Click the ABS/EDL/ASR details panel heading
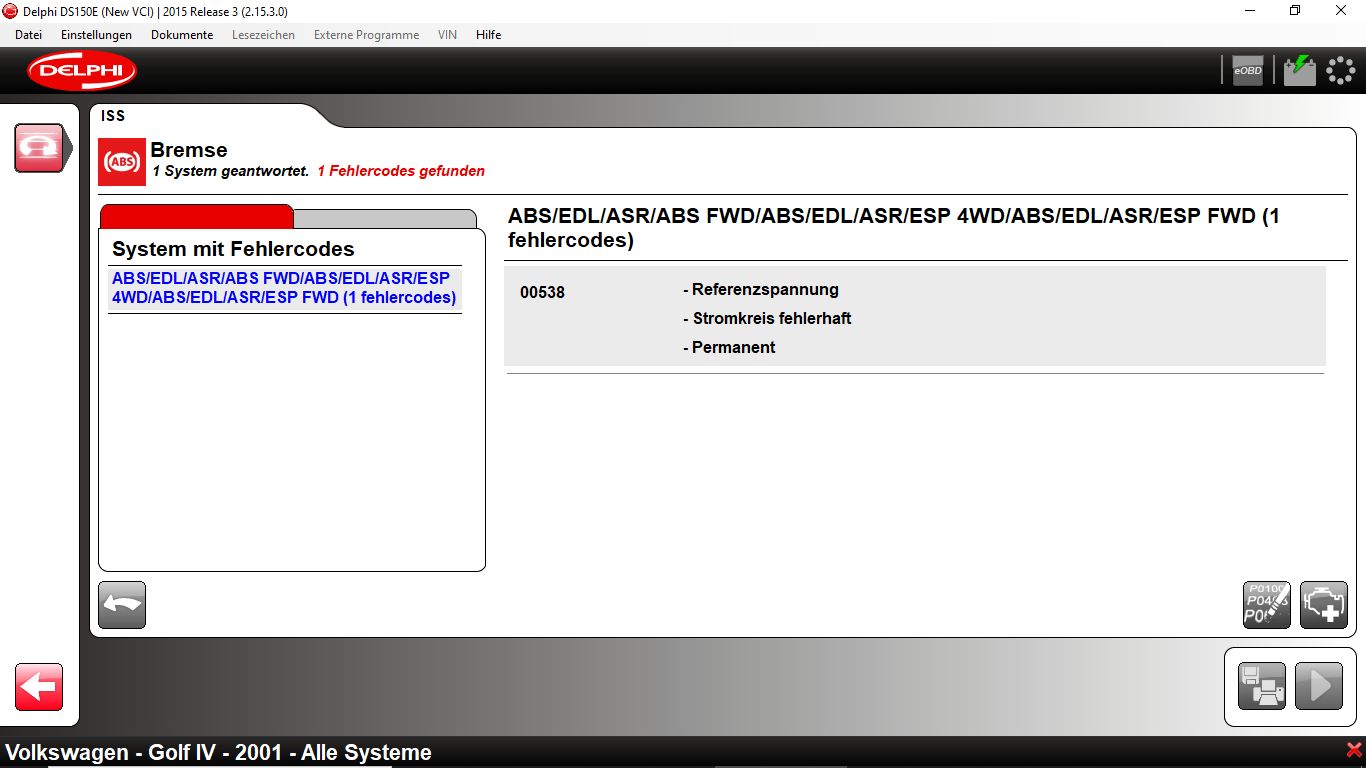Viewport: 1366px width, 768px height. pos(894,228)
